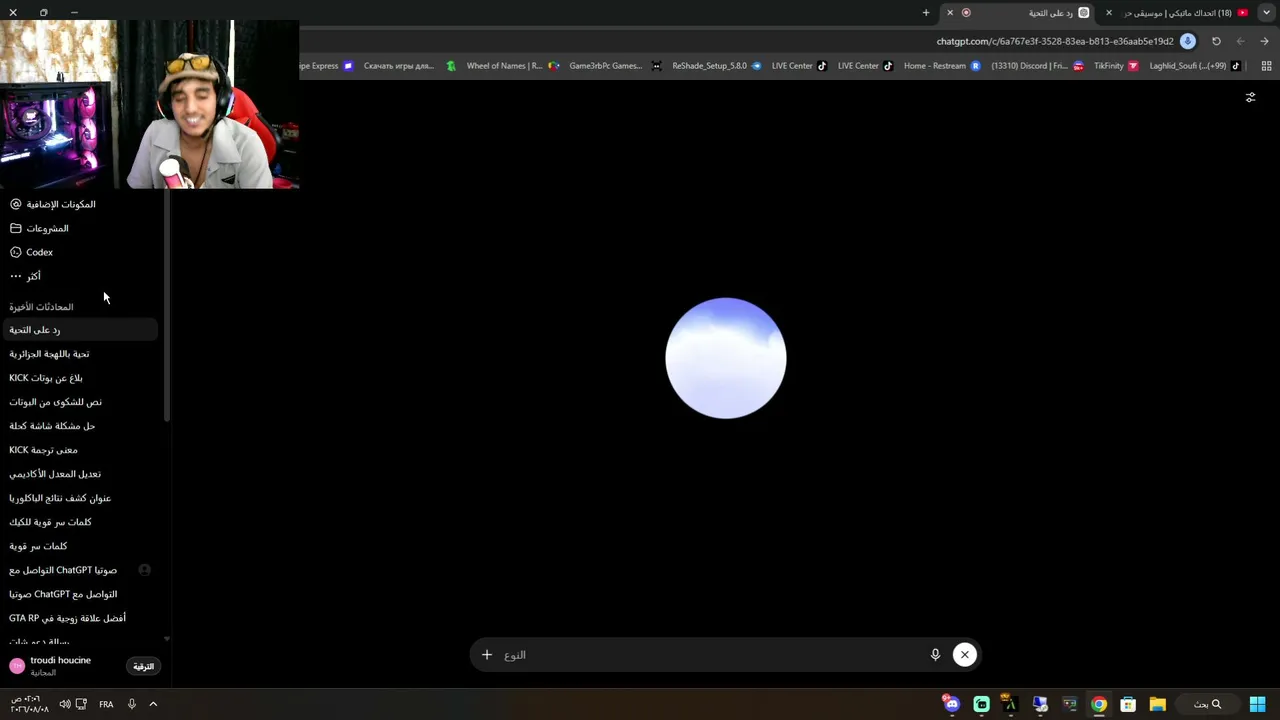Open the Codex icon in sidebar
The height and width of the screenshot is (720, 1280).
[15, 252]
